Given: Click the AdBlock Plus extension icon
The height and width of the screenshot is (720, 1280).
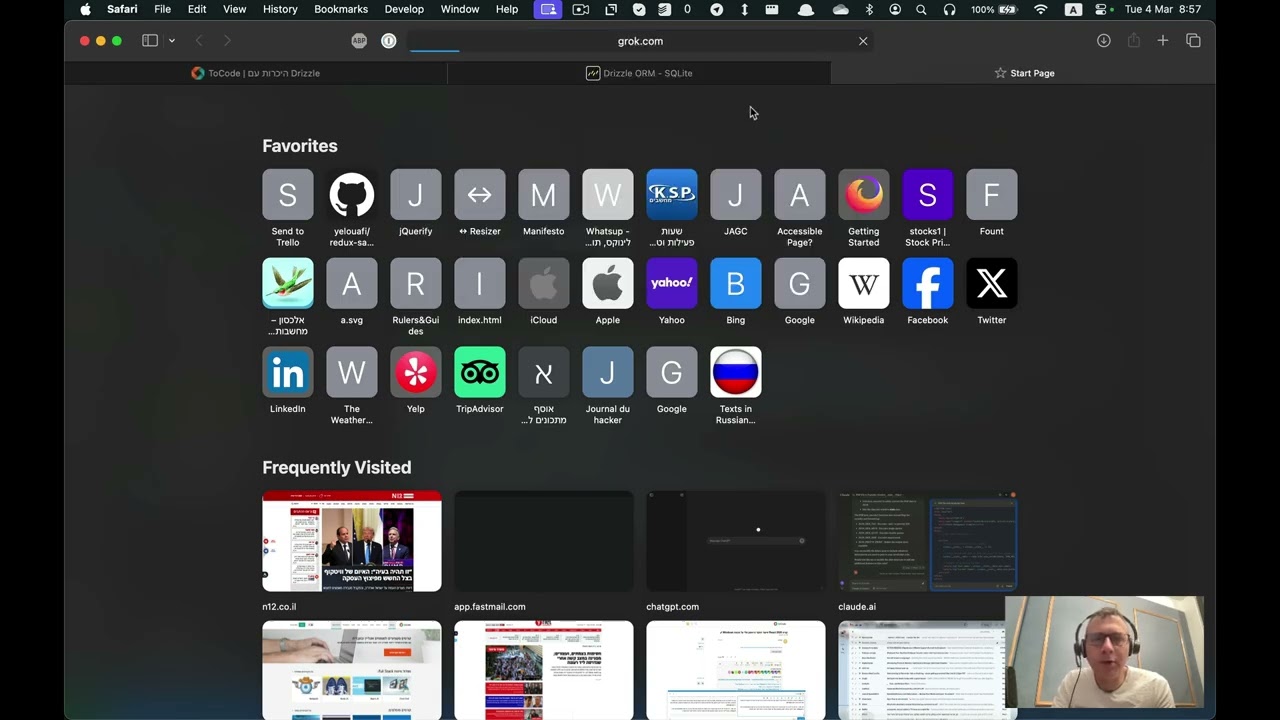Looking at the screenshot, I should [x=359, y=41].
